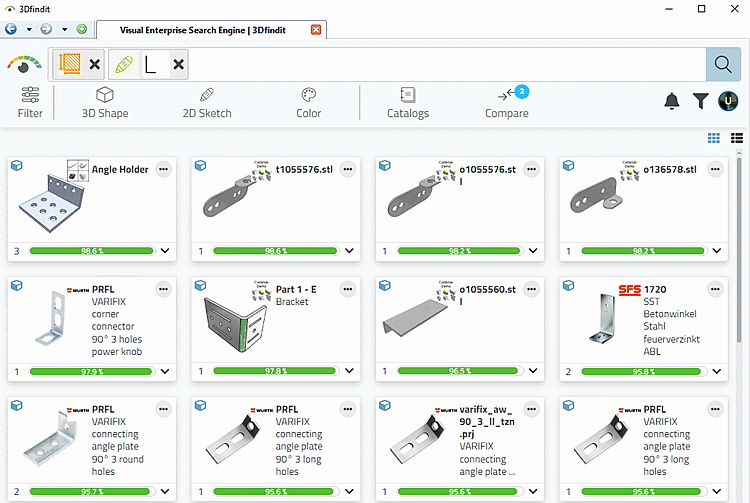Click the 3D cube icon on Part 1 - E

pyautogui.click(x=200, y=285)
